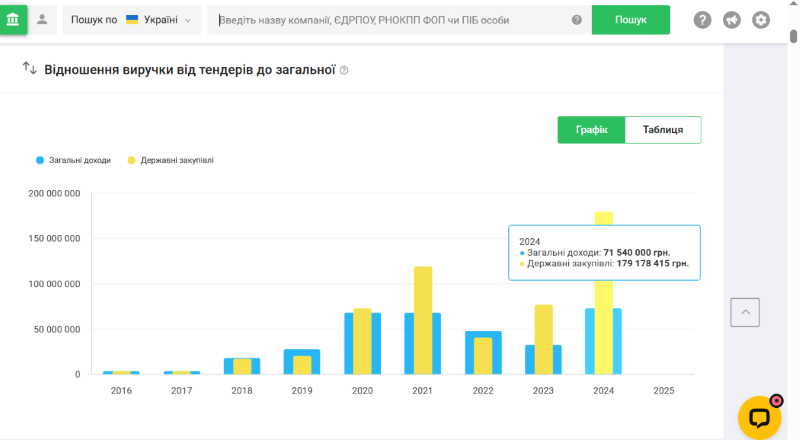The image size is (800, 440).
Task: Switch to the Таблиця tab
Action: click(x=663, y=130)
